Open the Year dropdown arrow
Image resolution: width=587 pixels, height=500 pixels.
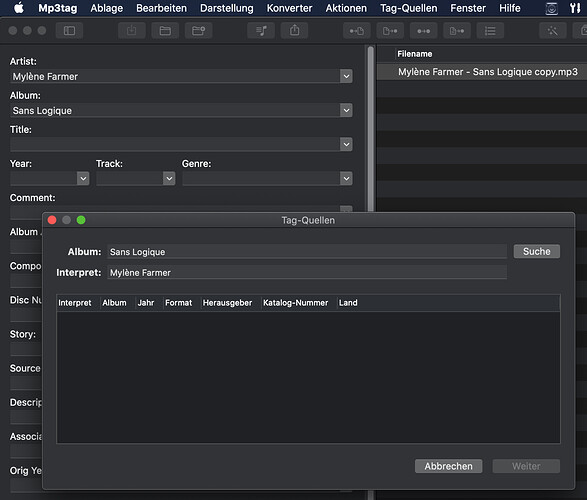83,179
